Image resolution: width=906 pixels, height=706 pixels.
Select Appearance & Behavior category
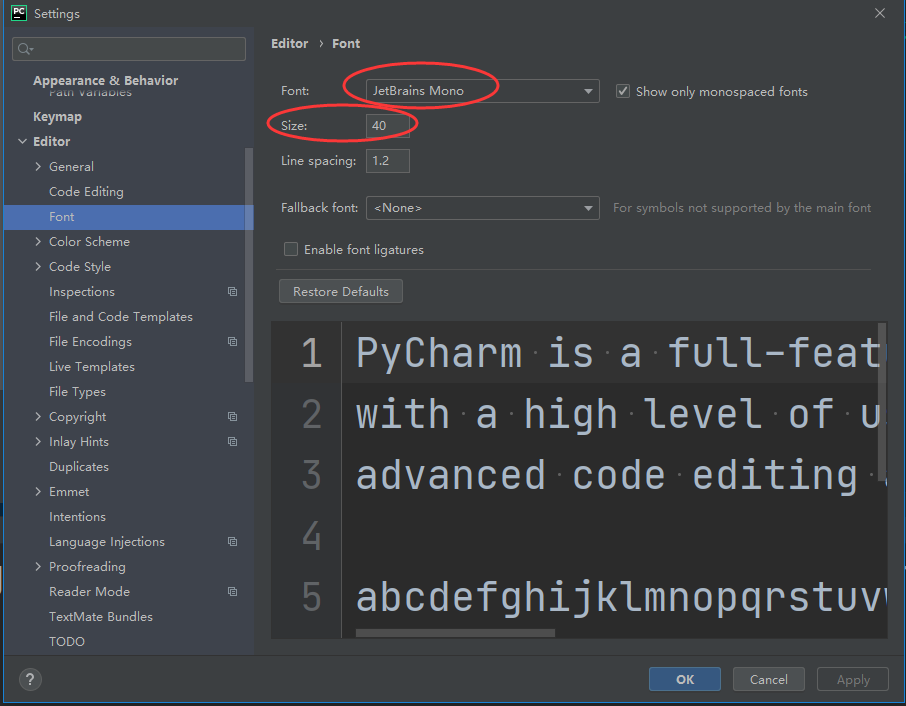106,80
